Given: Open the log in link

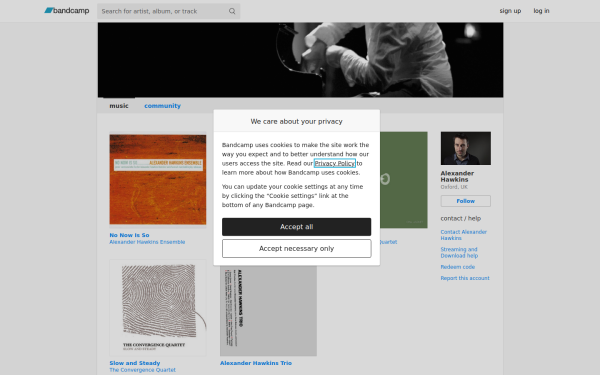Looking at the screenshot, I should [x=541, y=11].
